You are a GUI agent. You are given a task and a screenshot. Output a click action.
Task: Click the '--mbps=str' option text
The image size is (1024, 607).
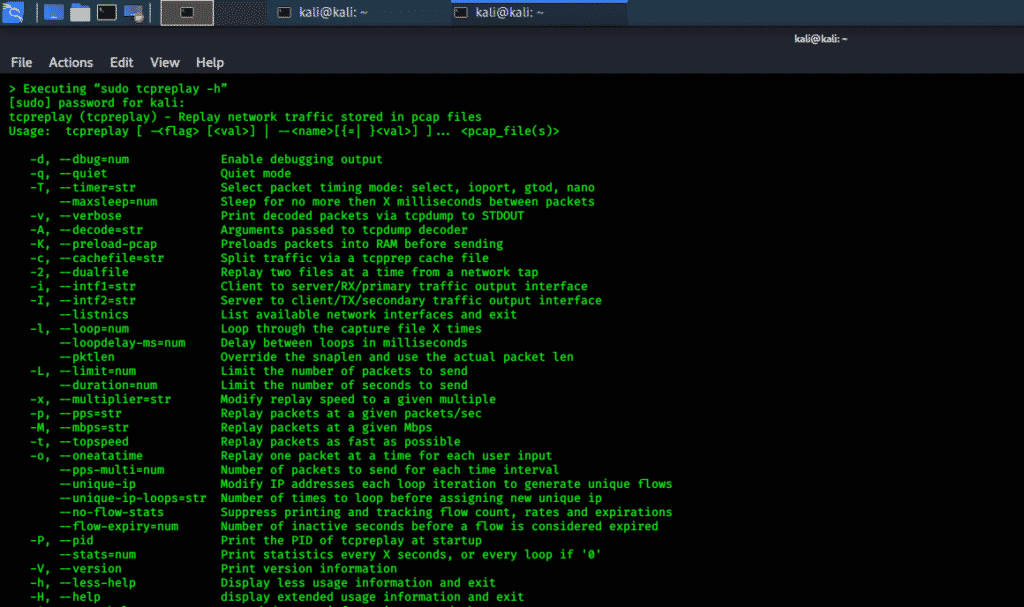[x=94, y=427]
